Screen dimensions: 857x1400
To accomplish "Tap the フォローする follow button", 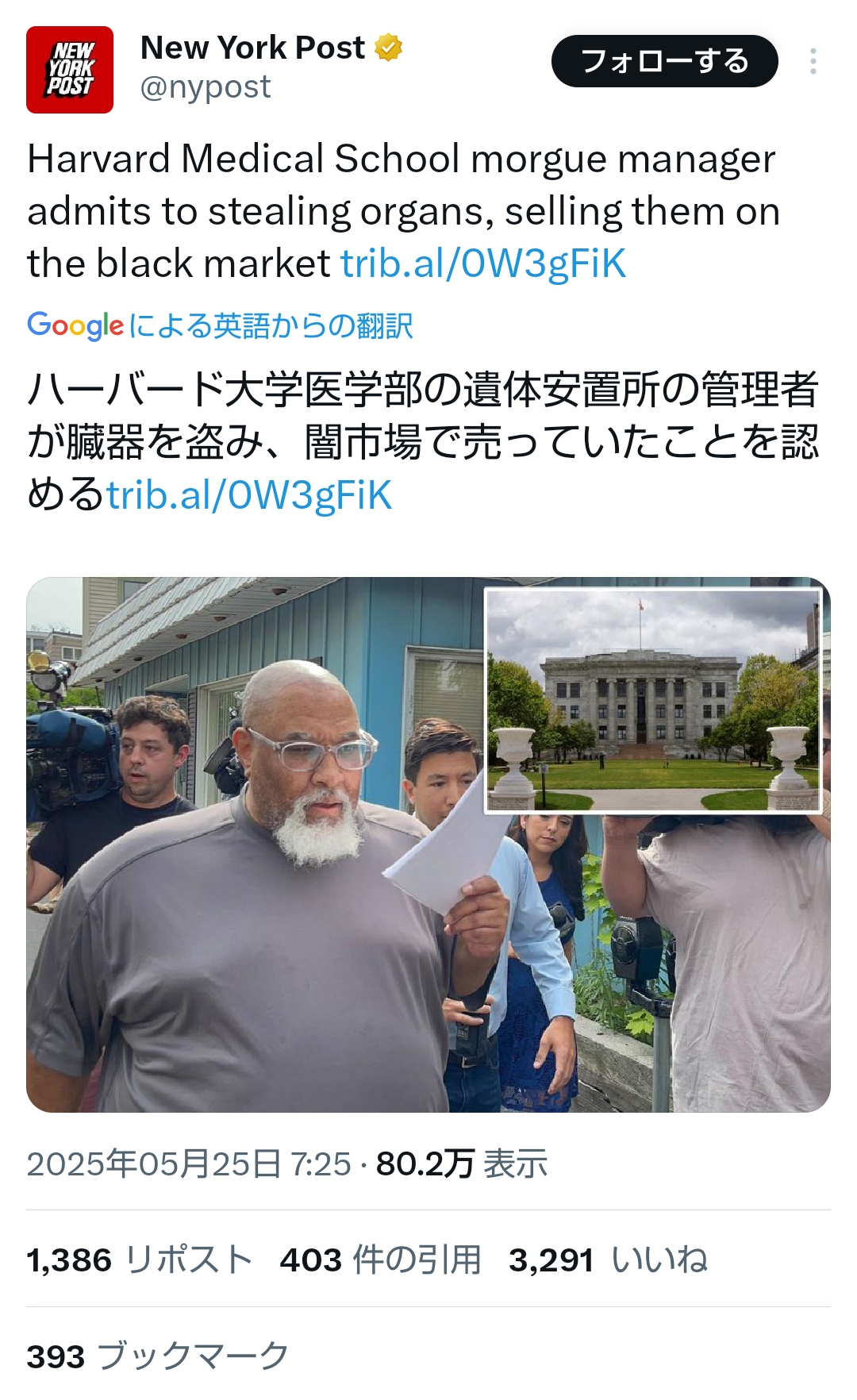I will coord(665,61).
